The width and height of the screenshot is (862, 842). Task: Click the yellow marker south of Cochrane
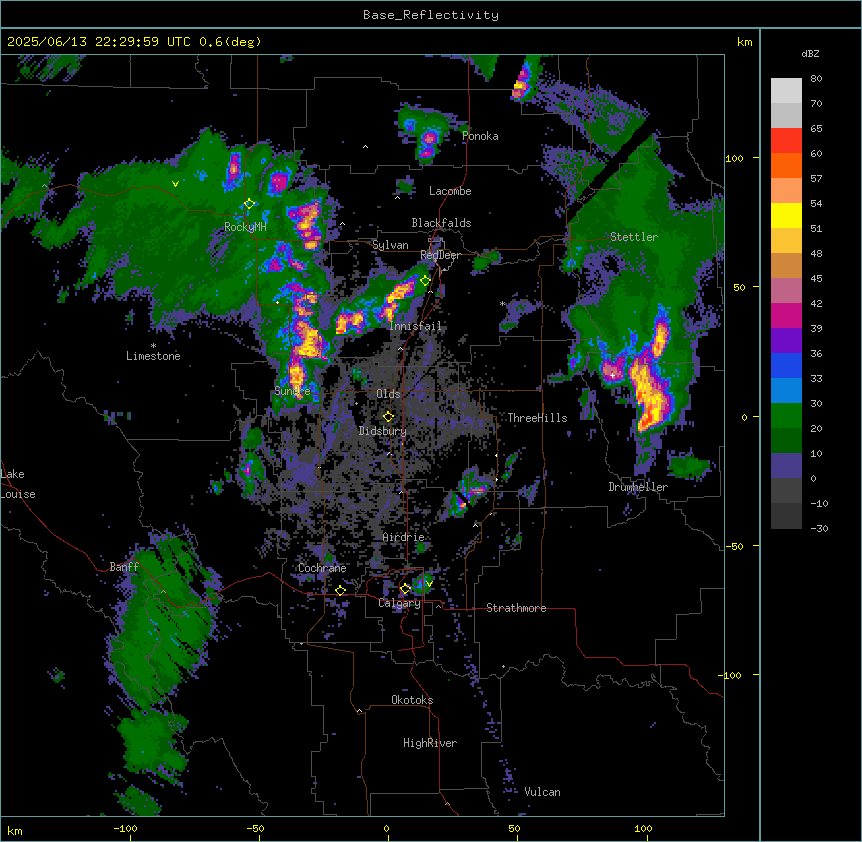[340, 590]
